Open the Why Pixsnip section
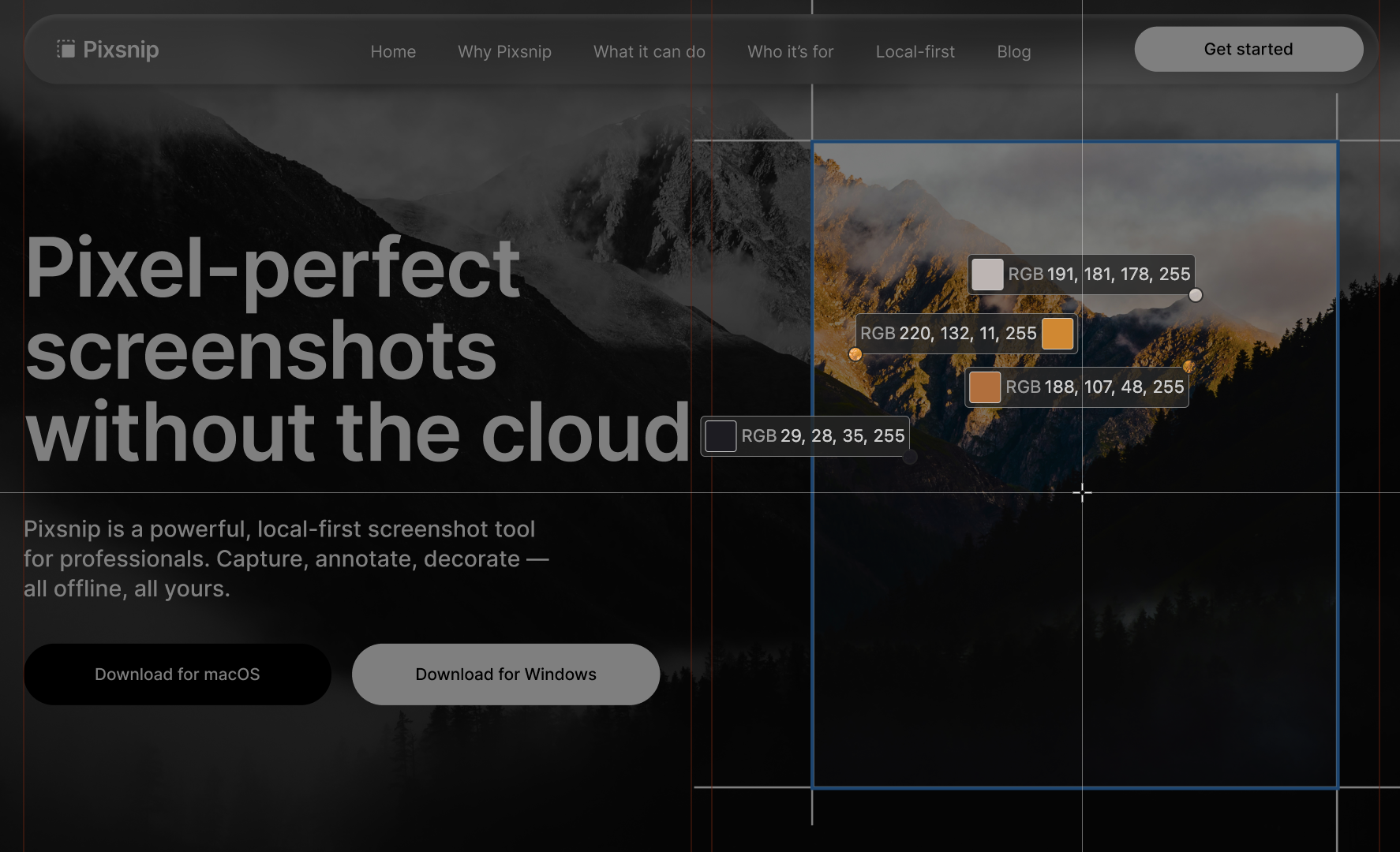Screen dimensions: 1400x852 [504, 52]
